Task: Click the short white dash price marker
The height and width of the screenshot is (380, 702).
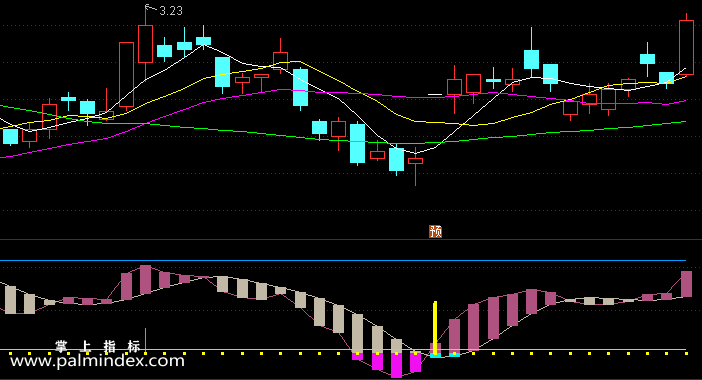Action: tap(435, 94)
